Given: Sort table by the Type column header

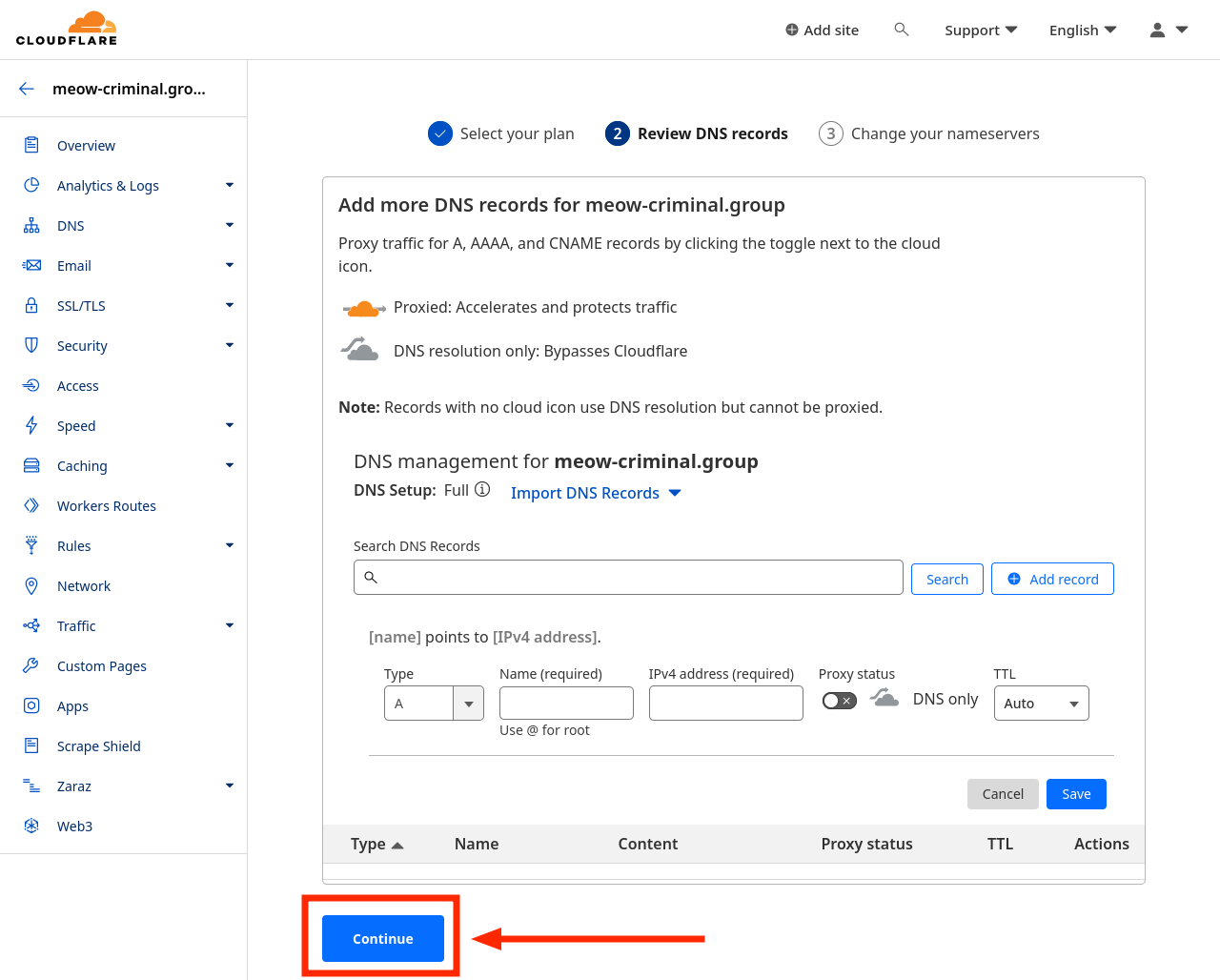Looking at the screenshot, I should click(x=376, y=844).
